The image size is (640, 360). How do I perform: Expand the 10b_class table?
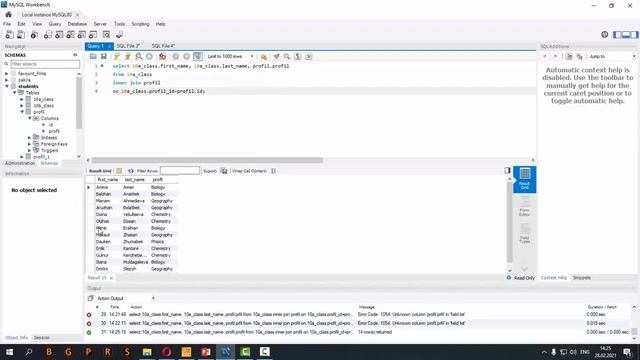coord(22,105)
